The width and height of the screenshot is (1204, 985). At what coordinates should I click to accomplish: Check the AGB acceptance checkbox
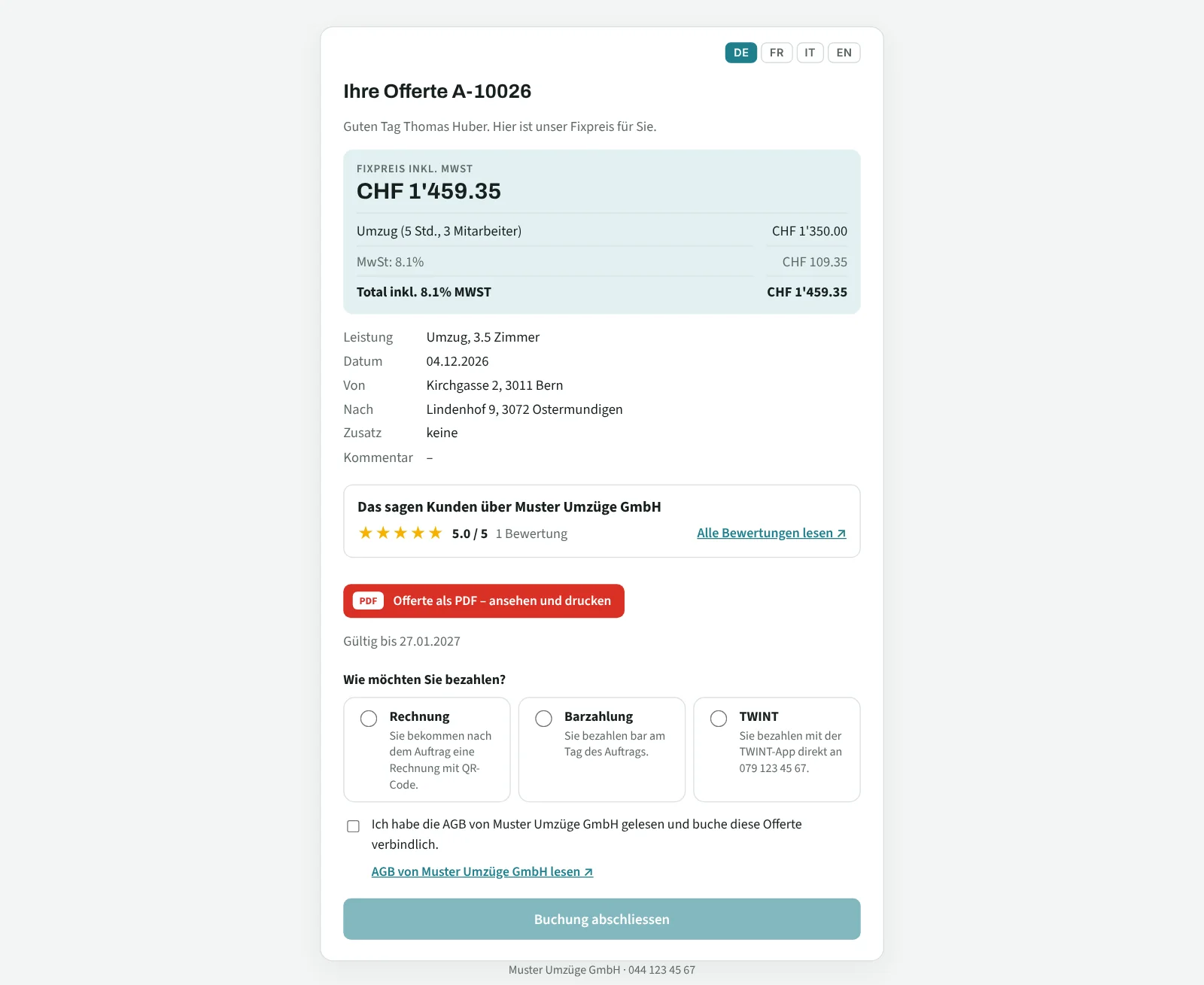point(353,826)
